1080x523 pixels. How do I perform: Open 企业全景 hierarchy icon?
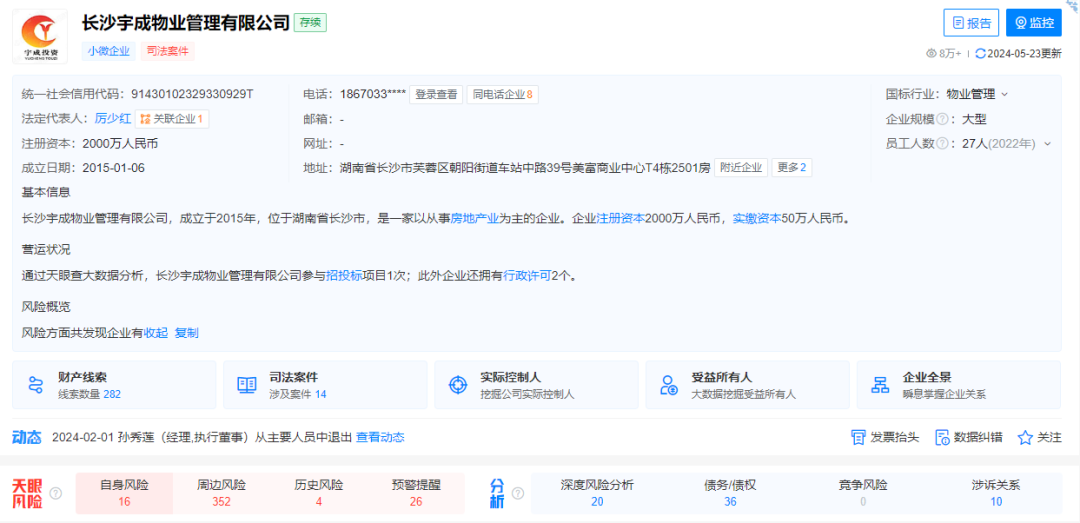click(x=880, y=385)
